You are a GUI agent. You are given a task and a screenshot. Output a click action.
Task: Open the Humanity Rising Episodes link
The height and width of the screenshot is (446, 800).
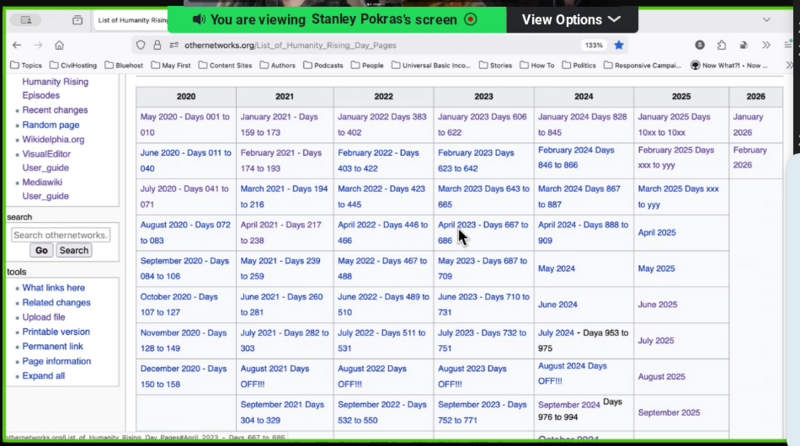[55, 88]
